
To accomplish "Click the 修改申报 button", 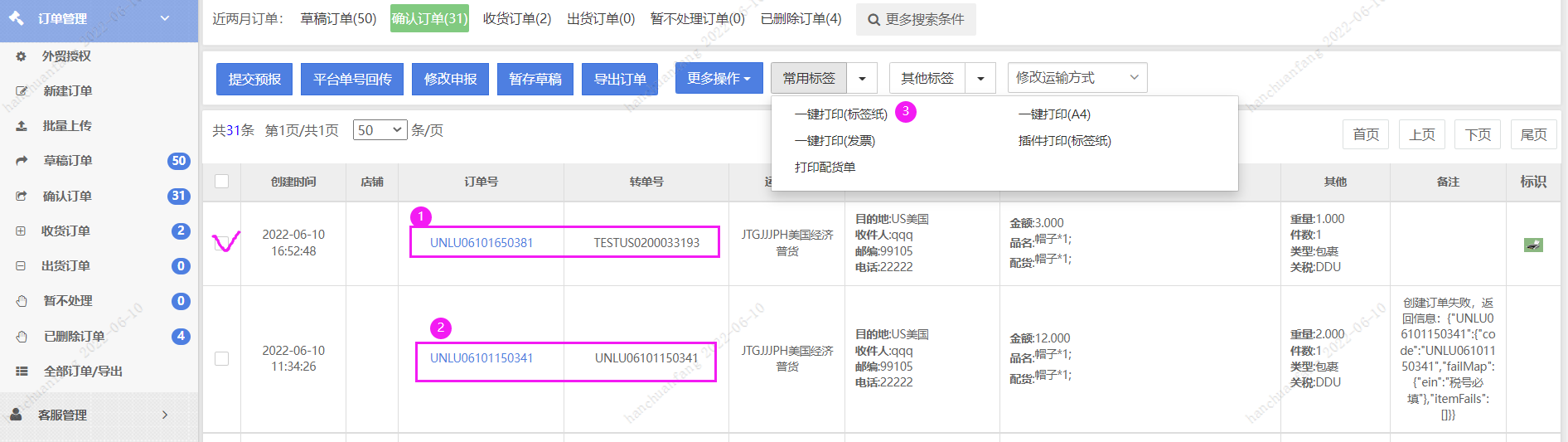I will point(450,79).
